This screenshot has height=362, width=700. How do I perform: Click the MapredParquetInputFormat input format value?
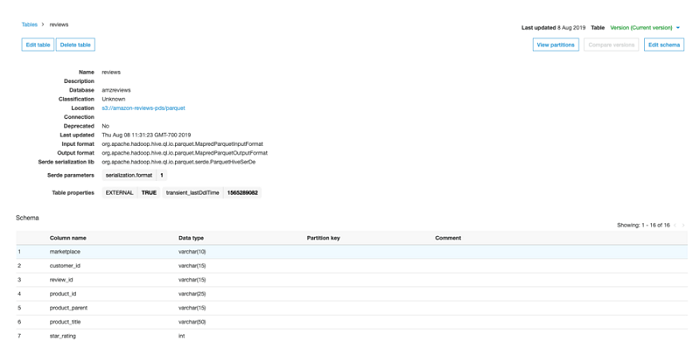pyautogui.click(x=182, y=144)
